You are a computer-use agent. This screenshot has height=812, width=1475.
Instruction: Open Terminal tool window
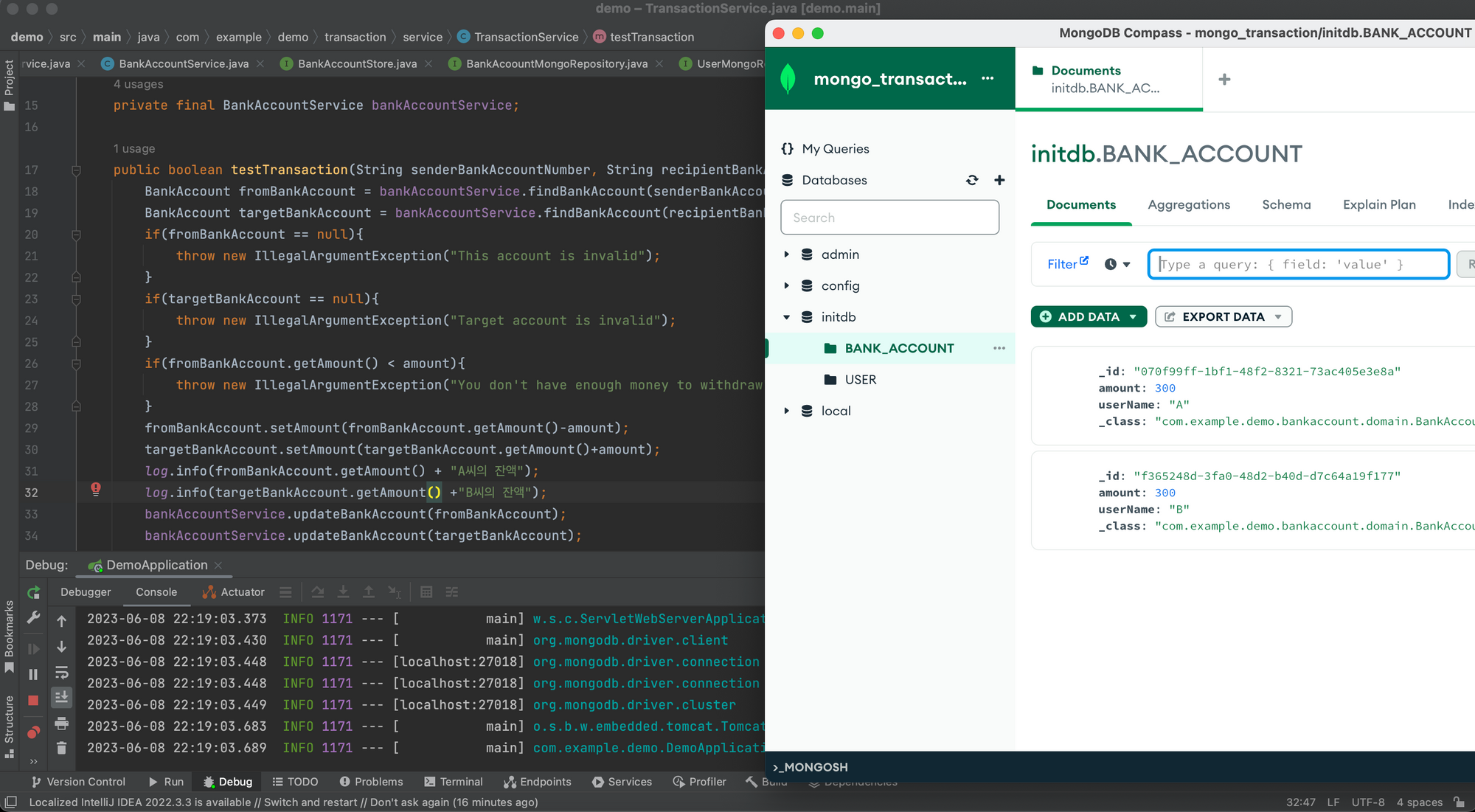454,782
